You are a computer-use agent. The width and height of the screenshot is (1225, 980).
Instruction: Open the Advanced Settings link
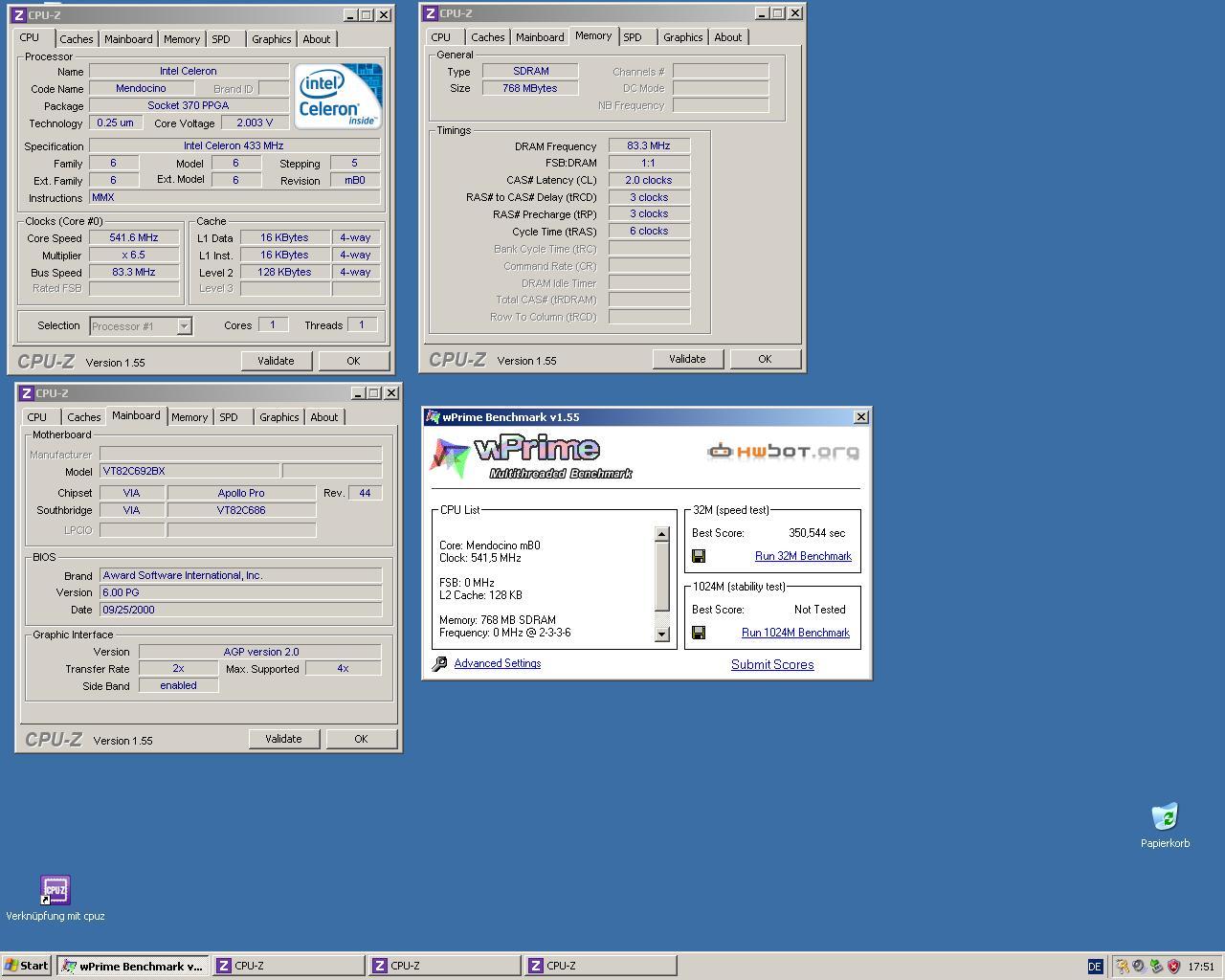coord(498,663)
